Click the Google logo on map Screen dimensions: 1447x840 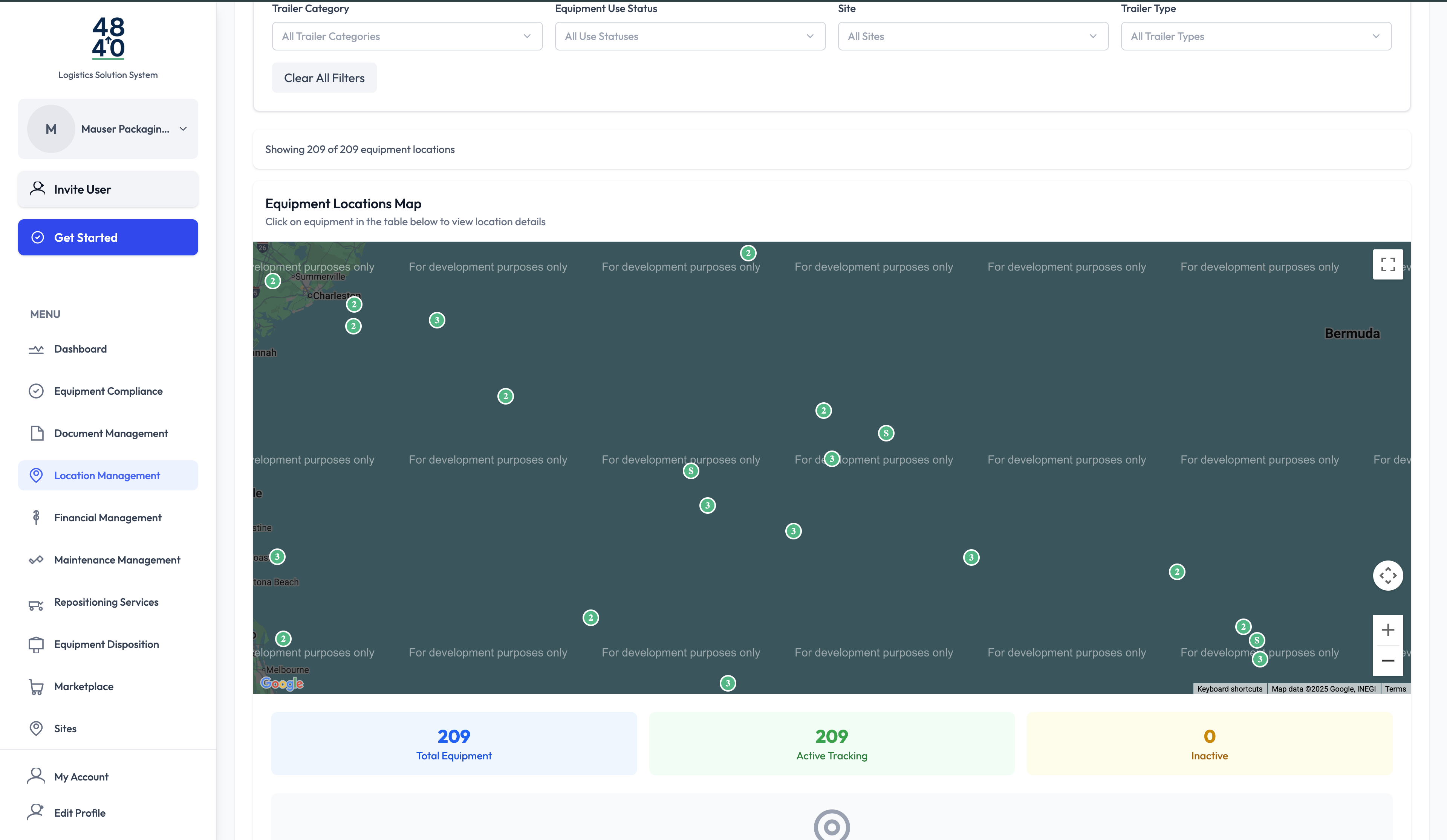pos(281,683)
